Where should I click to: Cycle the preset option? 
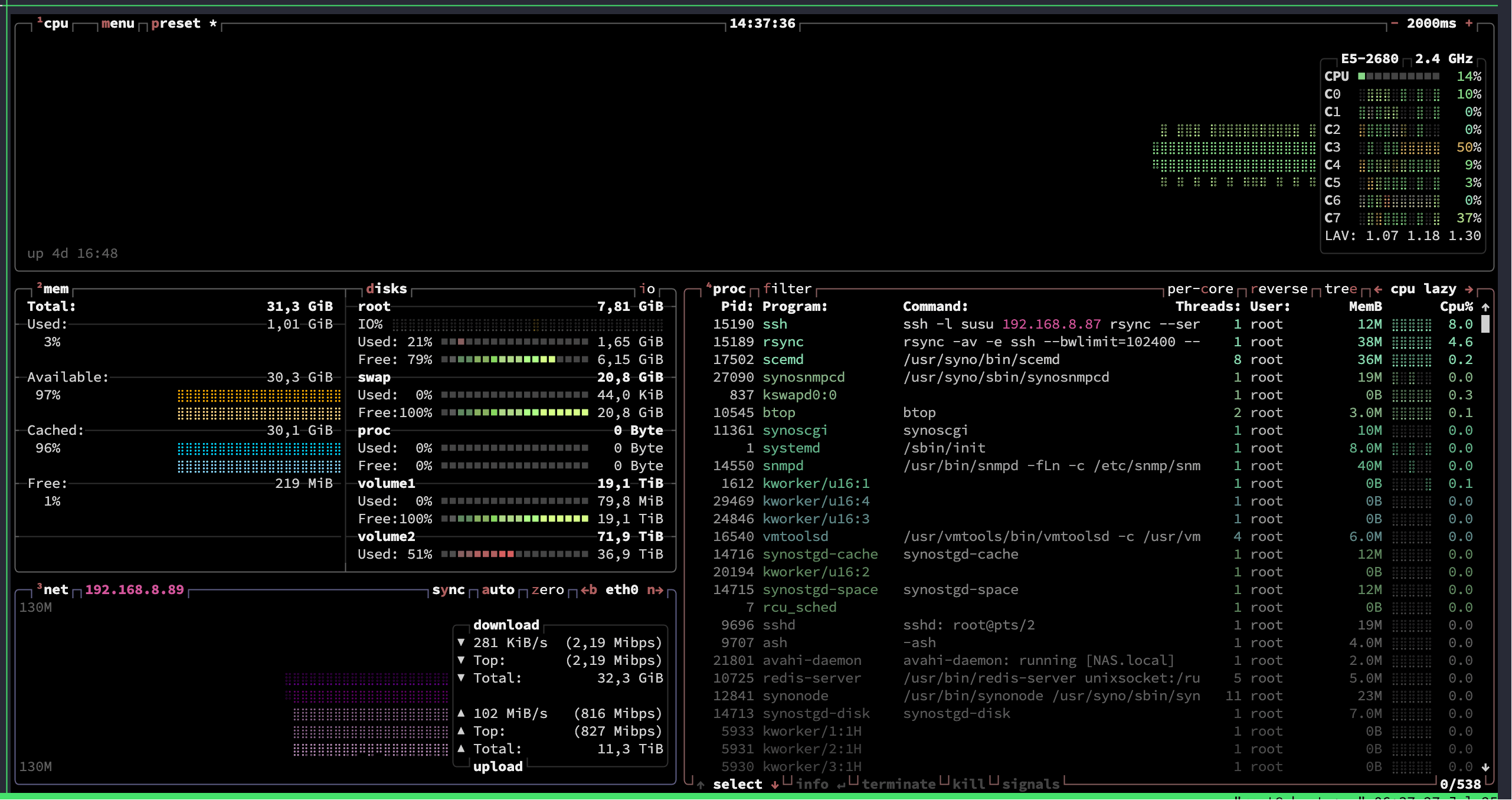pos(184,24)
